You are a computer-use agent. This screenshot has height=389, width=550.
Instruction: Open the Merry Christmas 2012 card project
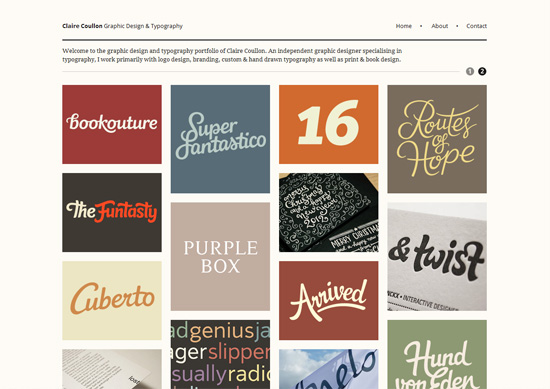click(x=329, y=212)
